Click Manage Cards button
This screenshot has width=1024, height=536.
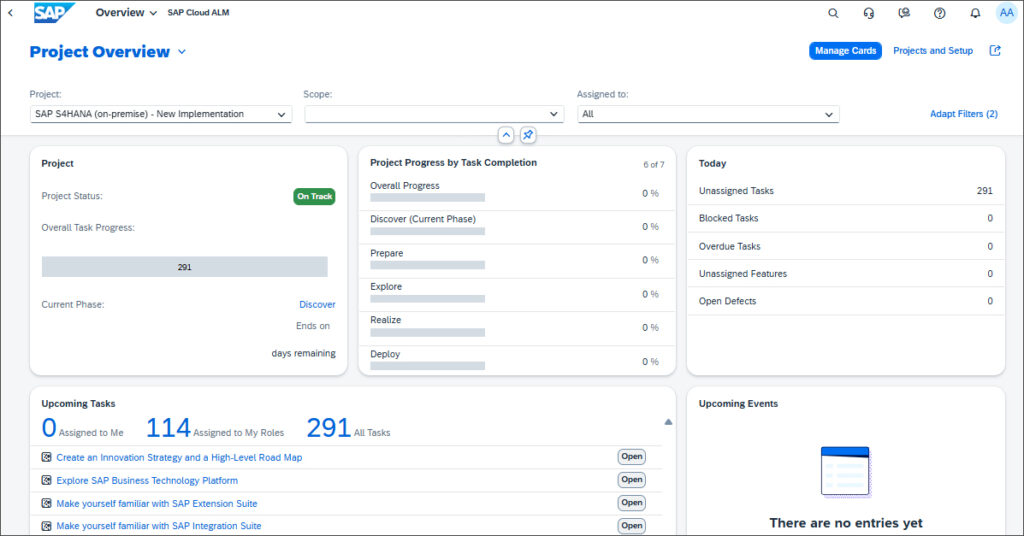tap(845, 51)
